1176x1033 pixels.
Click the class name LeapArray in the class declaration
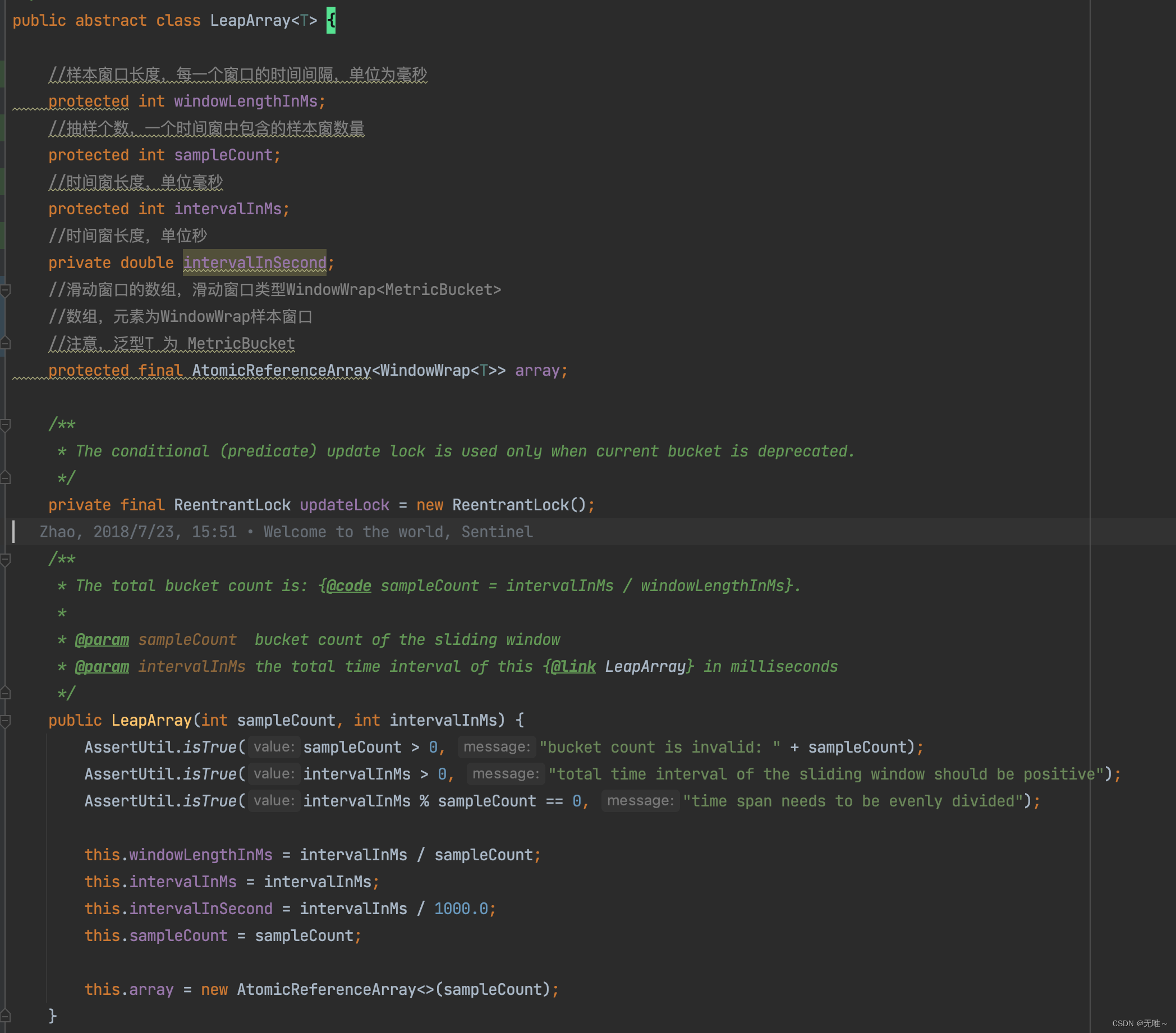pos(250,21)
